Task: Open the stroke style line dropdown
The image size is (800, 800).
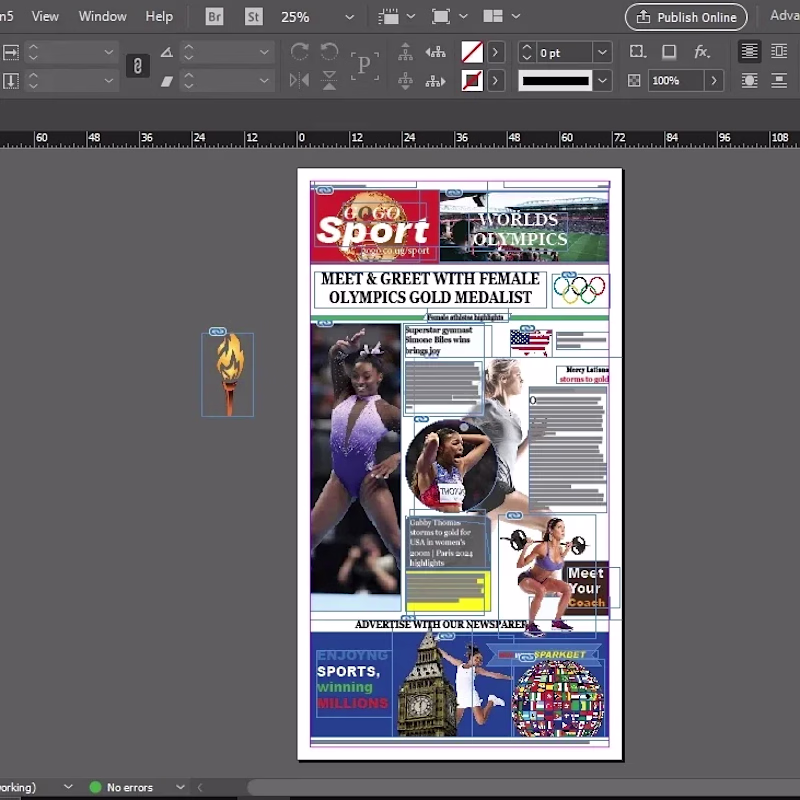Action: click(602, 81)
